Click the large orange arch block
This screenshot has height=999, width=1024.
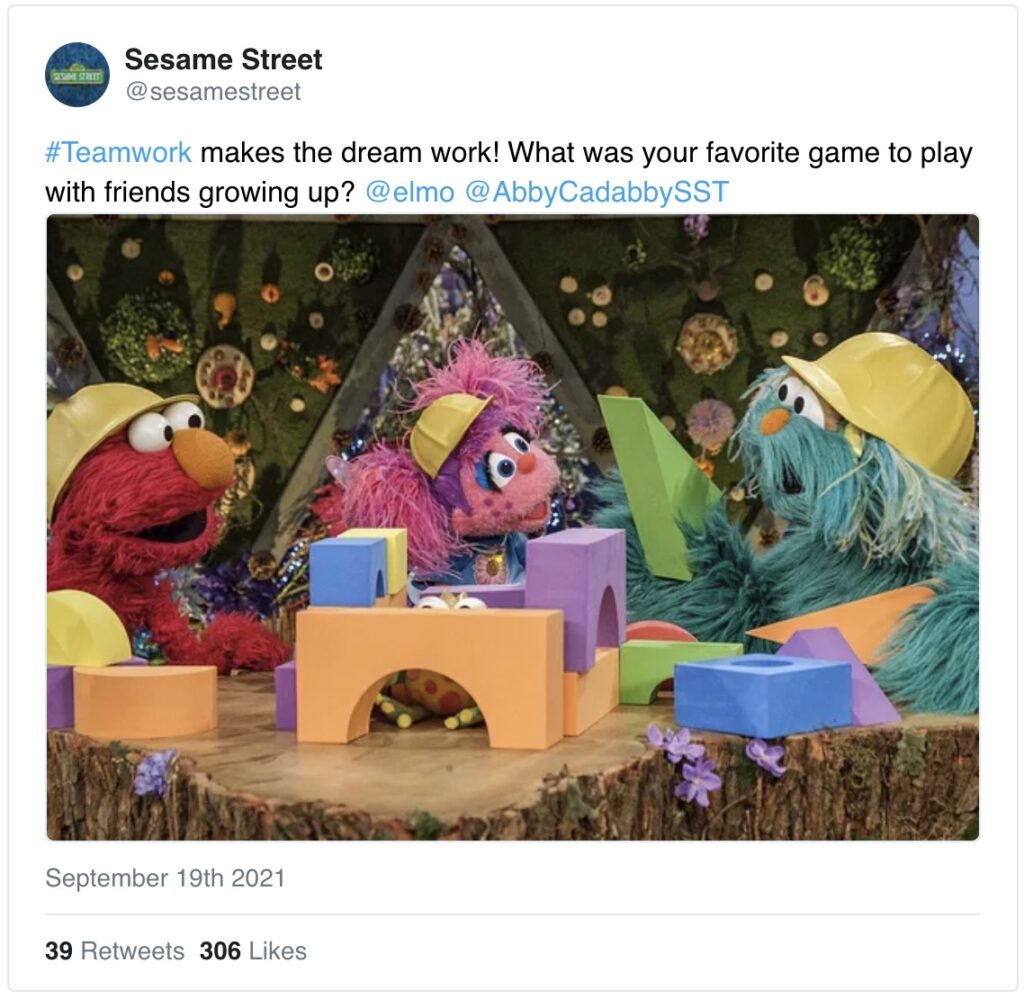[x=429, y=676]
